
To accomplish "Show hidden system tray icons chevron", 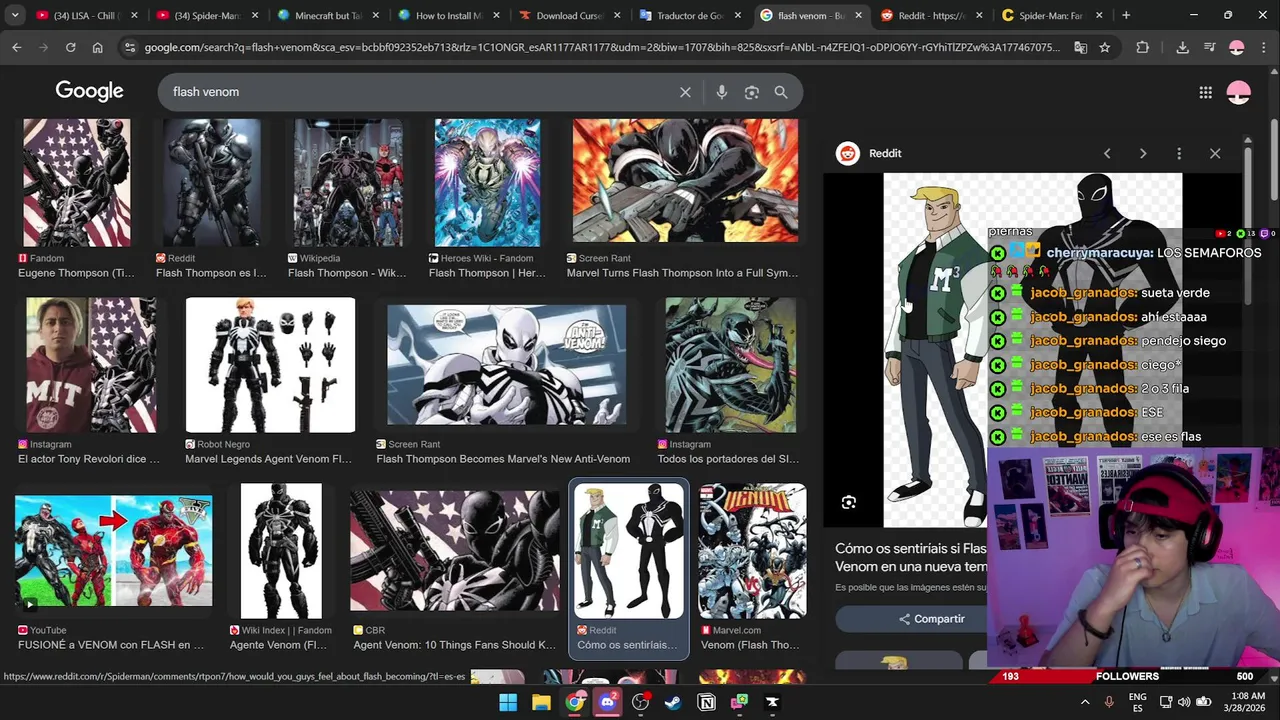I will pos(1083,702).
